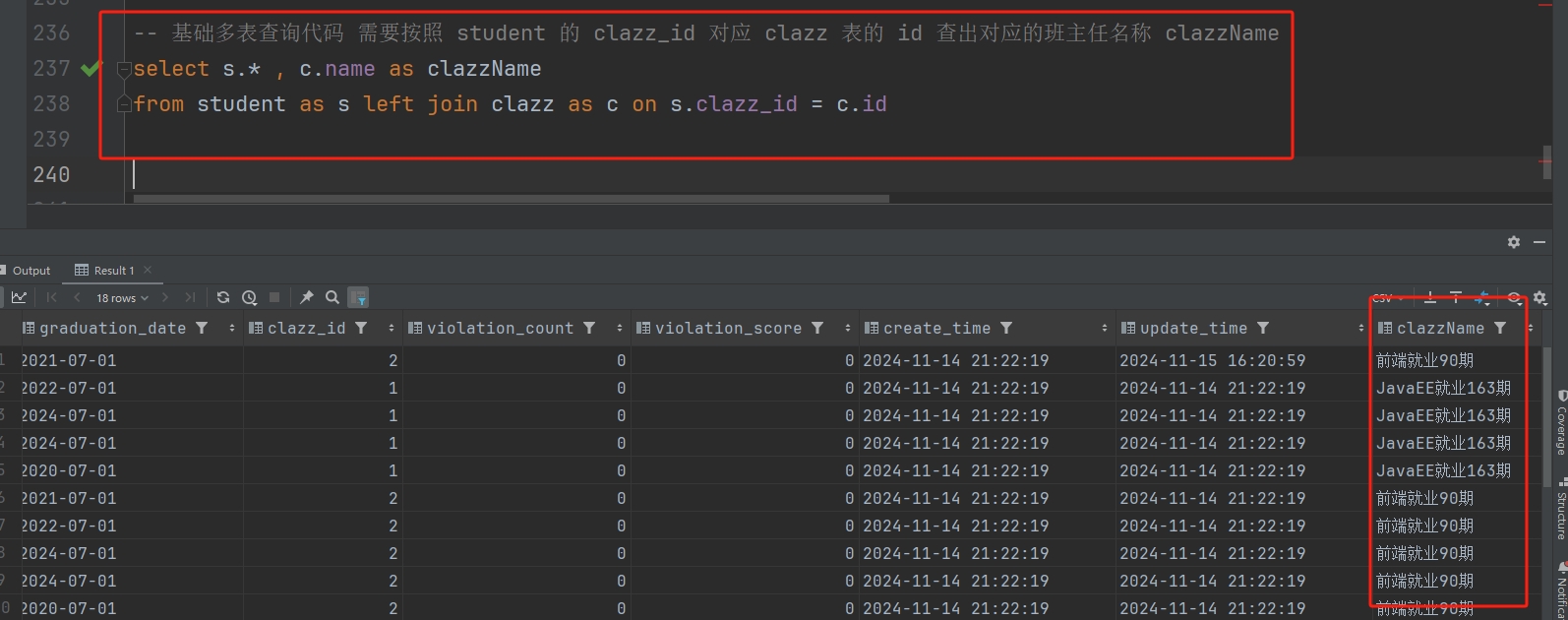Click the clazz_id column filter icon
The width and height of the screenshot is (1568, 620).
(x=361, y=328)
